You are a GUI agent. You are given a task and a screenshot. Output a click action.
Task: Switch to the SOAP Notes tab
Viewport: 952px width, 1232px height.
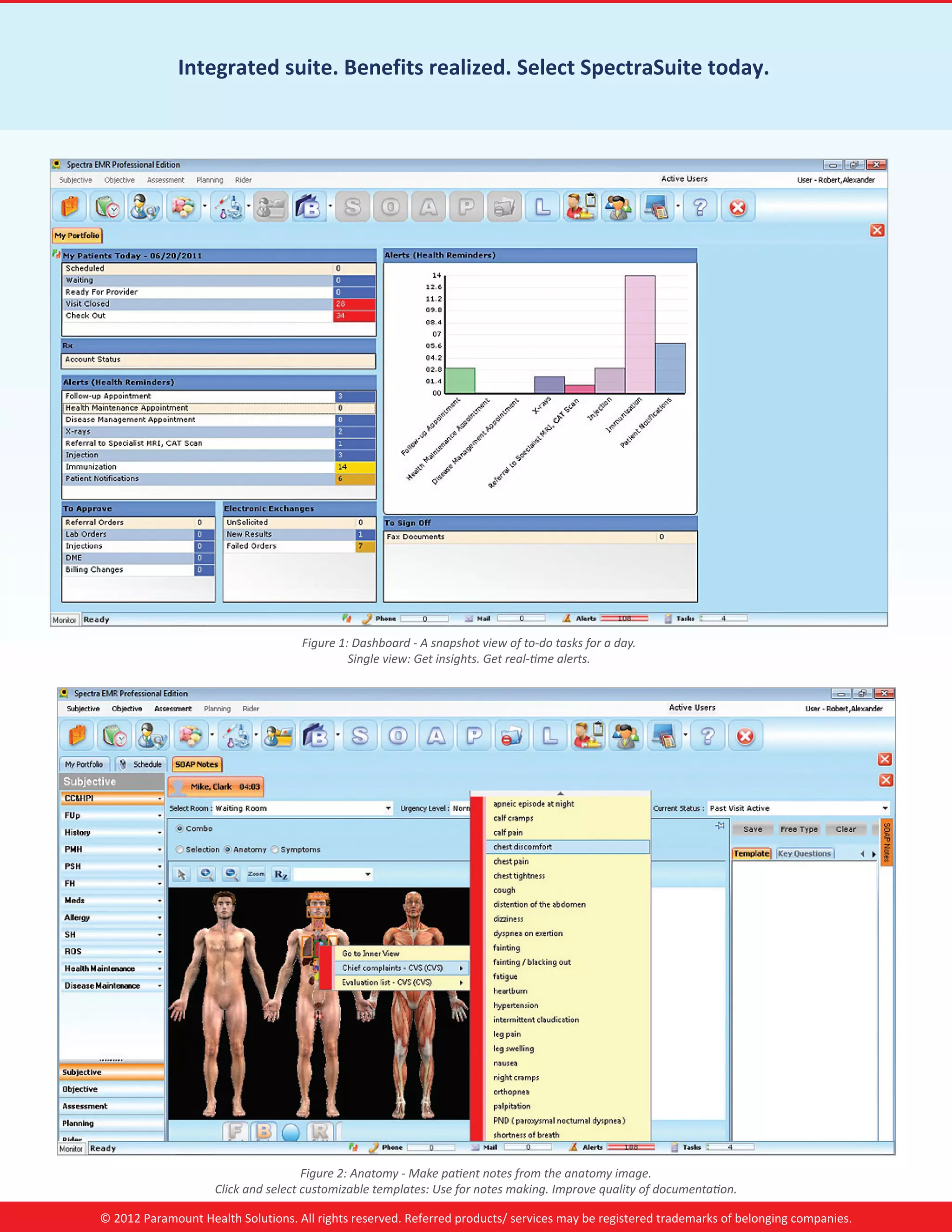click(197, 764)
